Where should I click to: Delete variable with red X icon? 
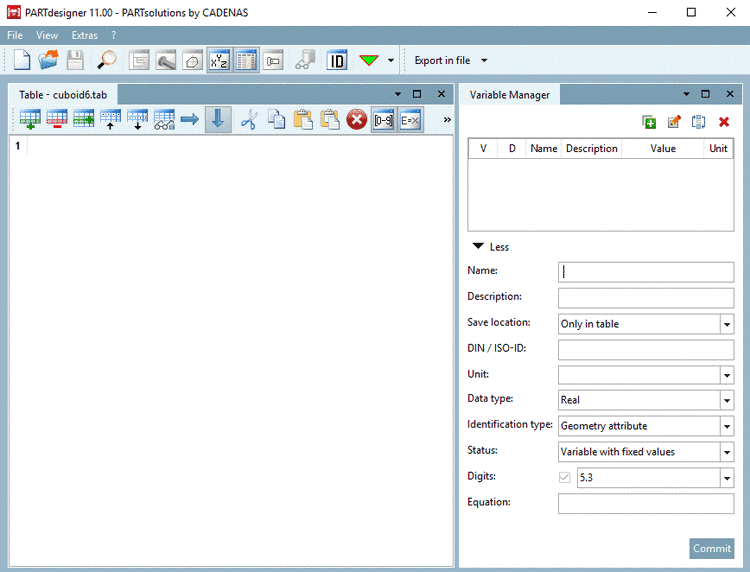pyautogui.click(x=724, y=122)
